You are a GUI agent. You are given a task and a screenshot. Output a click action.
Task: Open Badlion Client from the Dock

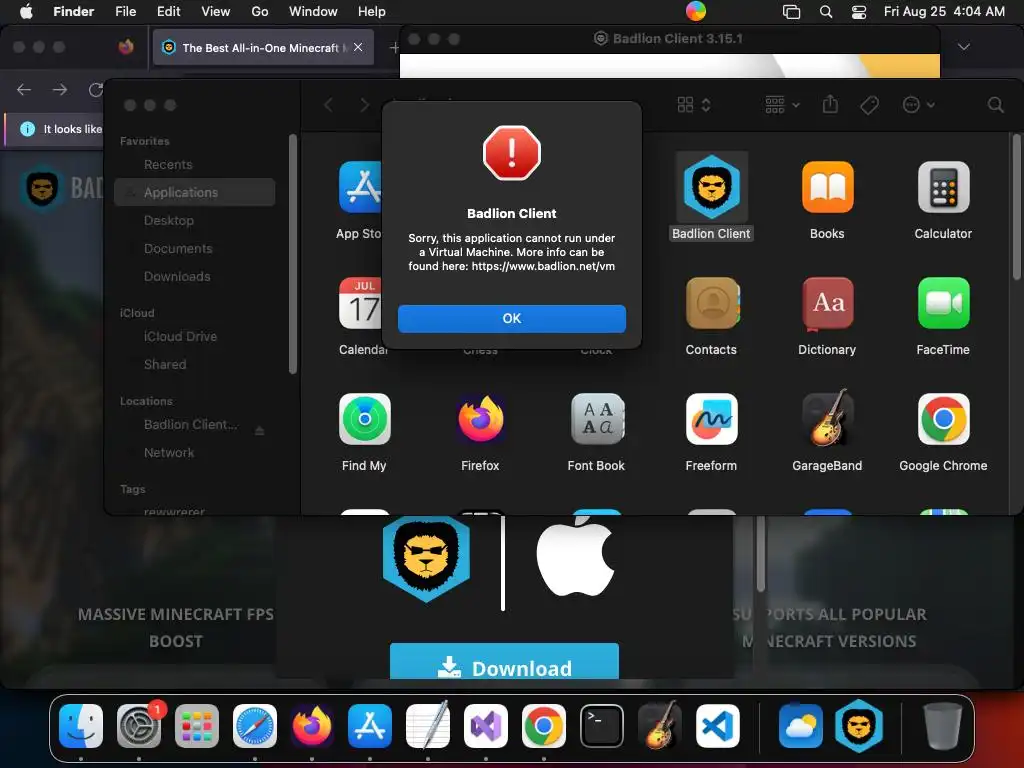pyautogui.click(x=859, y=726)
